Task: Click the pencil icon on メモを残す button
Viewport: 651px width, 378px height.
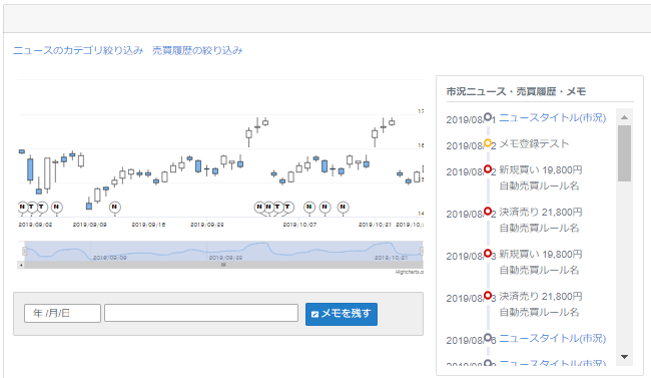Action: (315, 314)
